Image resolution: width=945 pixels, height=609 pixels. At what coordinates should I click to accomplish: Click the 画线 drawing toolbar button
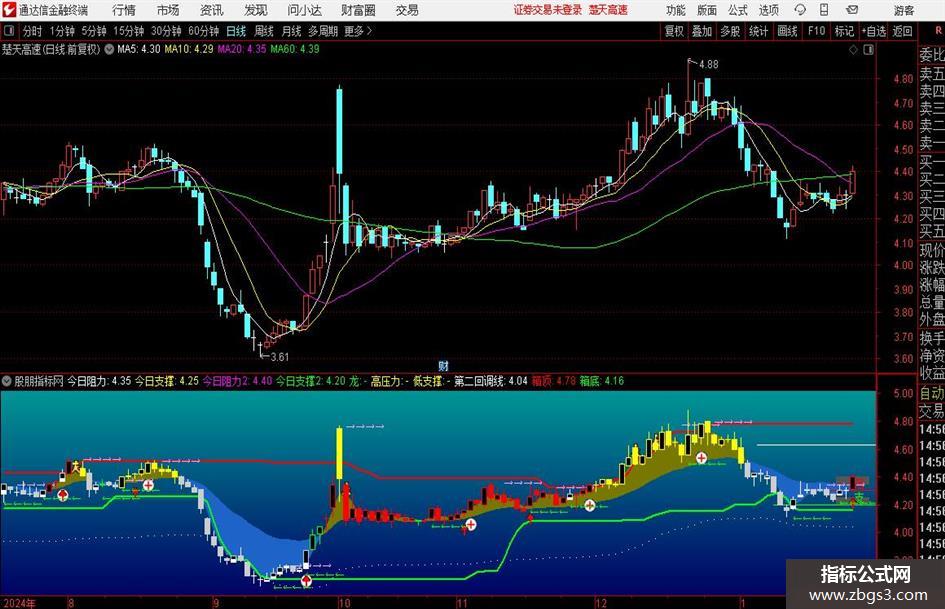coord(787,31)
